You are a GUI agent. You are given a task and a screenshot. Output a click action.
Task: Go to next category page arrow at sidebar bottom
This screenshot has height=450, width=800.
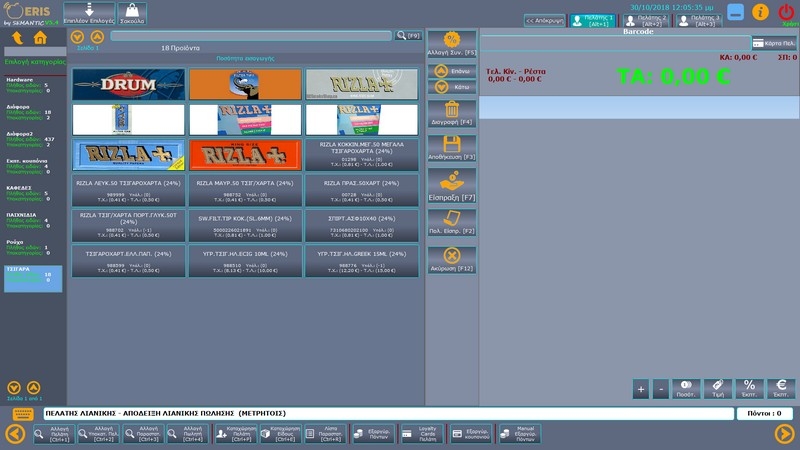14,388
